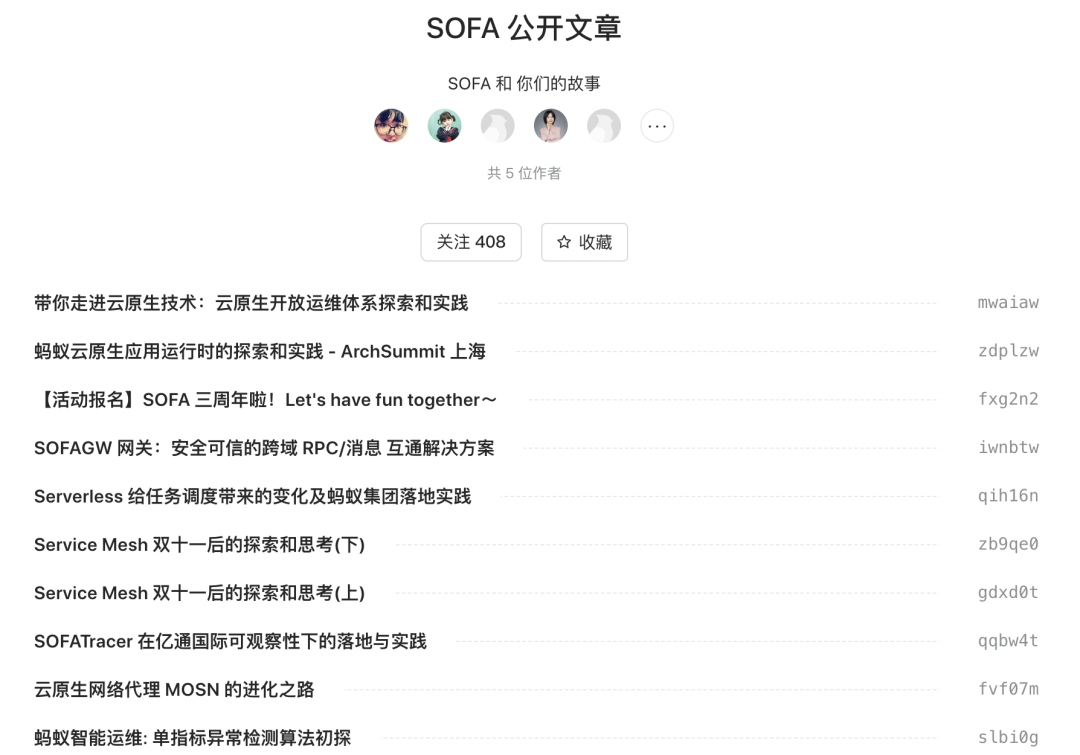Click the slug text slbi0g
1080x755 pixels.
[1008, 737]
